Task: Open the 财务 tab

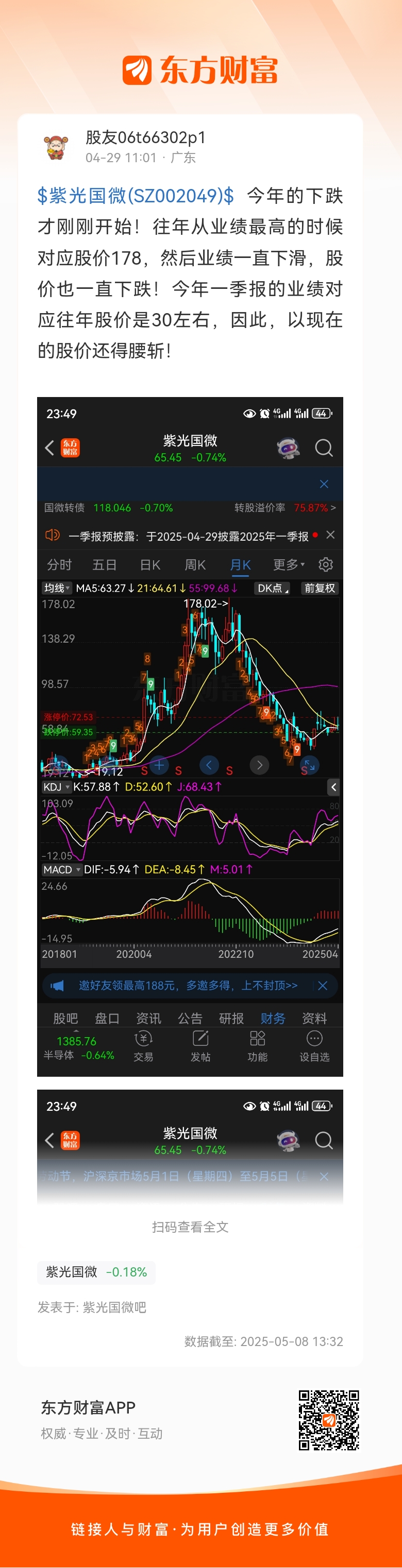Action: coord(273,1019)
